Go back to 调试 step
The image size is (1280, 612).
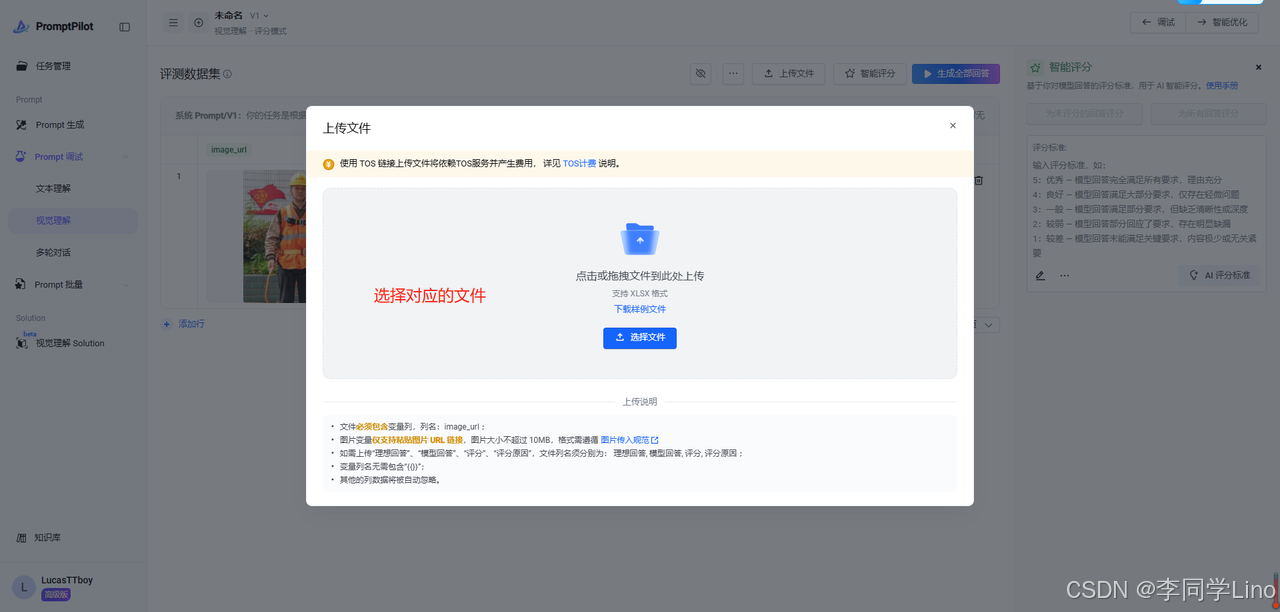(1158, 22)
